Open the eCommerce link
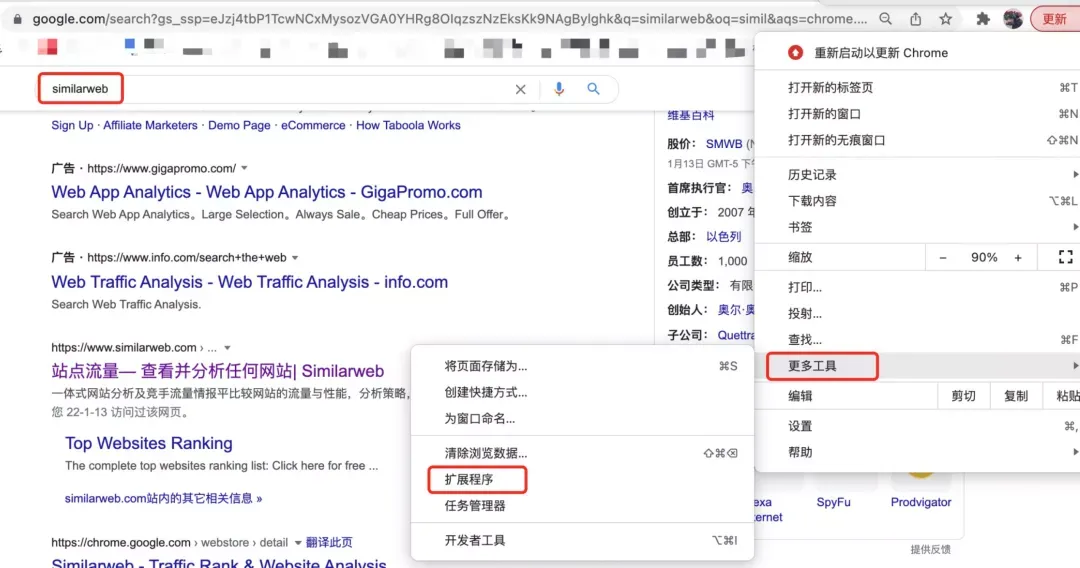This screenshot has width=1080, height=568. click(313, 125)
